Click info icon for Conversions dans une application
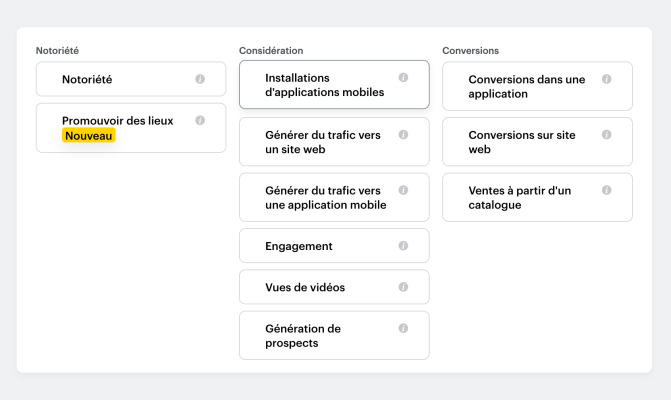 (607, 79)
